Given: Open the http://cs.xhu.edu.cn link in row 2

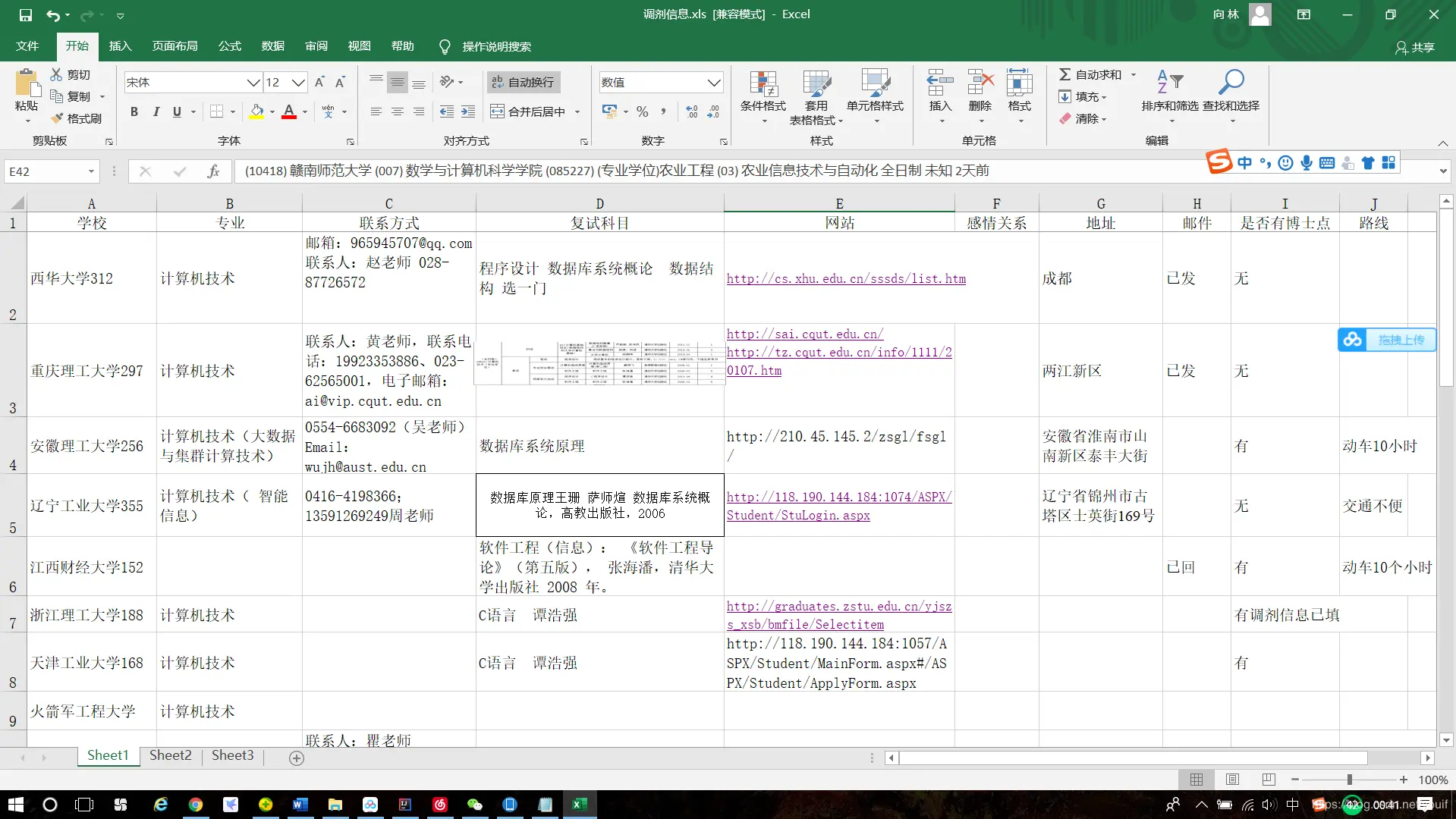Looking at the screenshot, I should (x=845, y=278).
